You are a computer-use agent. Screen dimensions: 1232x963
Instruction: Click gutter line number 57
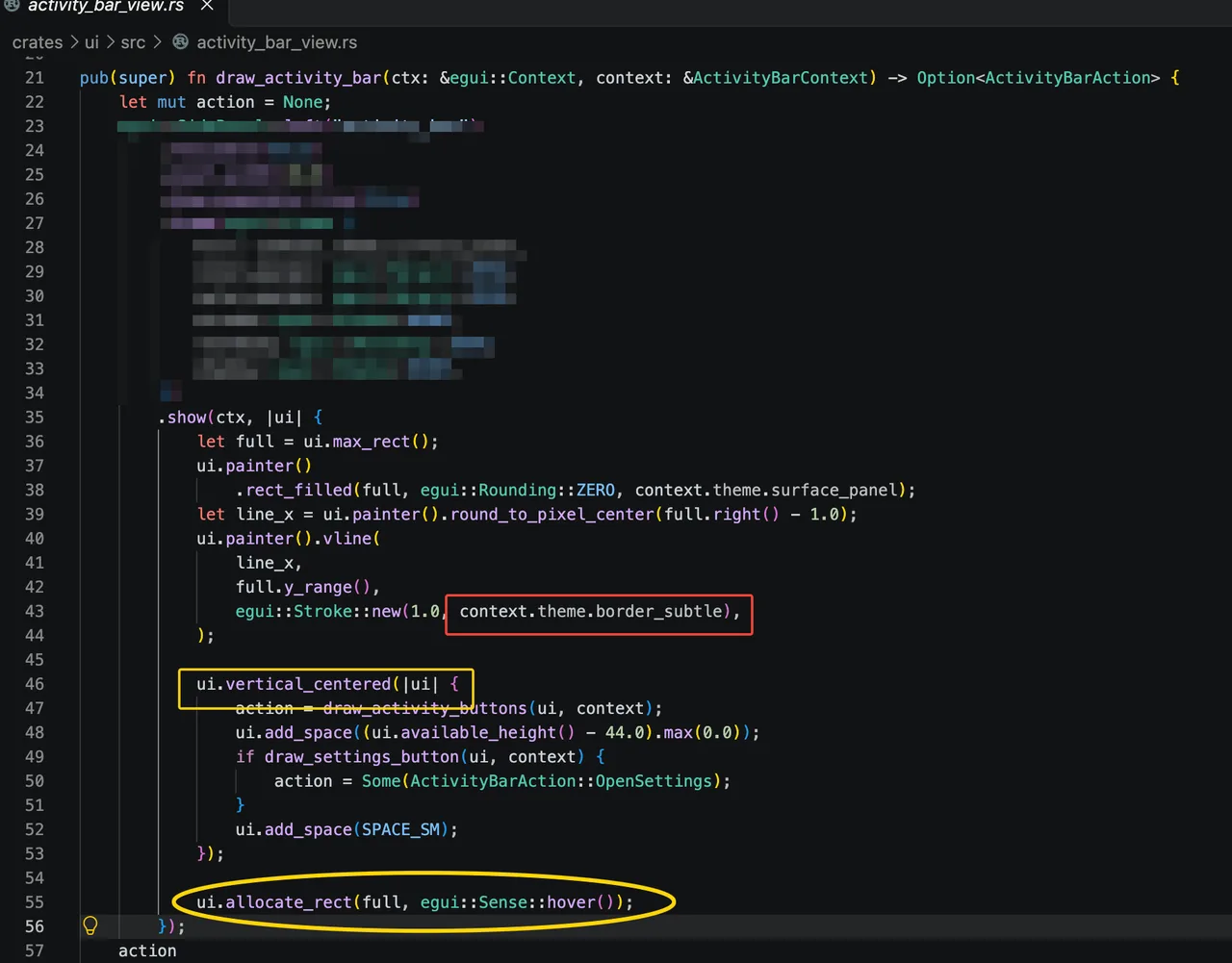(35, 950)
